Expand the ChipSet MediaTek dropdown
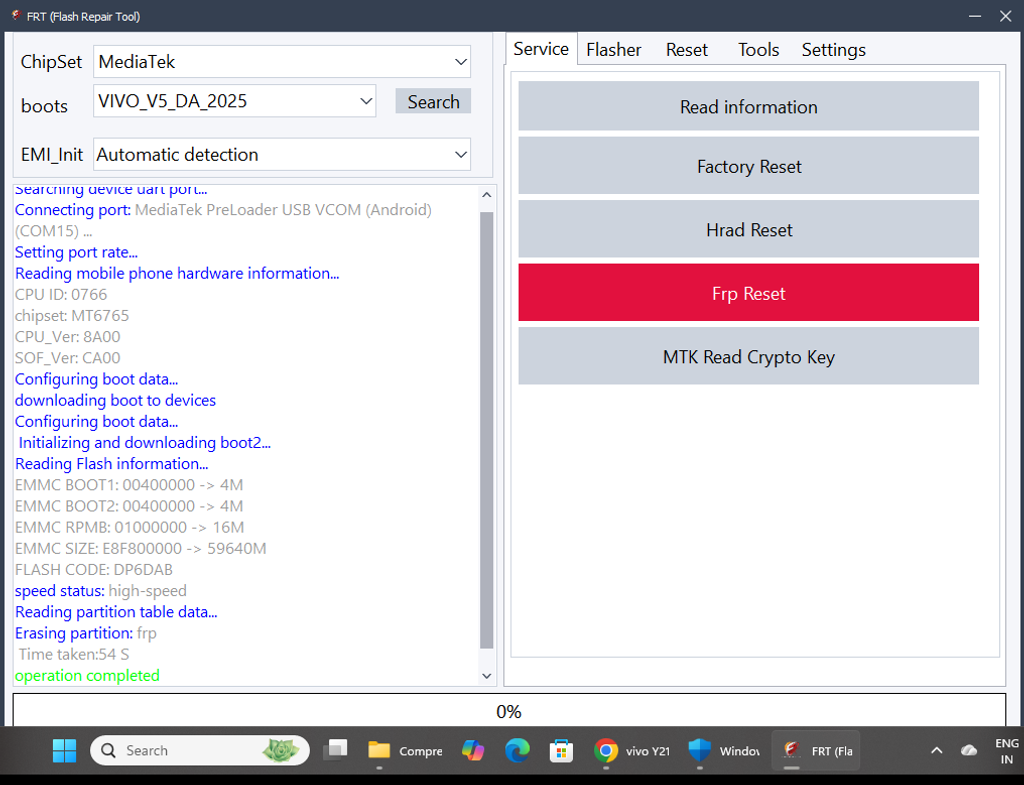 (x=460, y=62)
